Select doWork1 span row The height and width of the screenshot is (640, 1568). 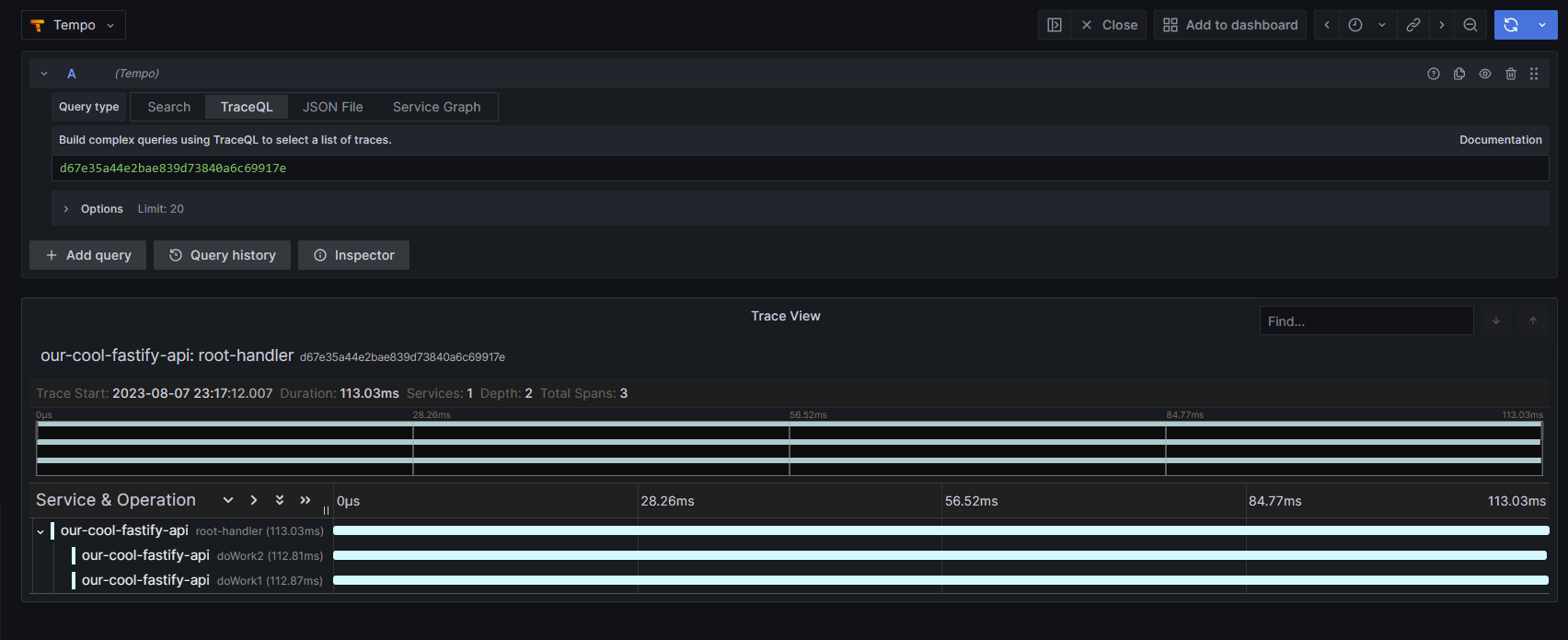click(202, 580)
